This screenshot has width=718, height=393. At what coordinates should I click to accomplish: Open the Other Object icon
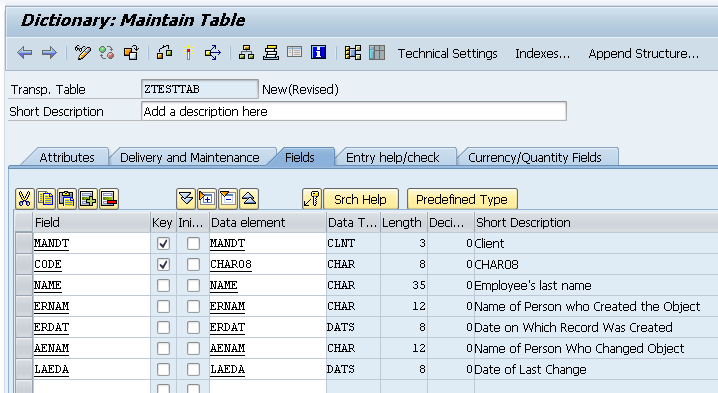tap(131, 53)
